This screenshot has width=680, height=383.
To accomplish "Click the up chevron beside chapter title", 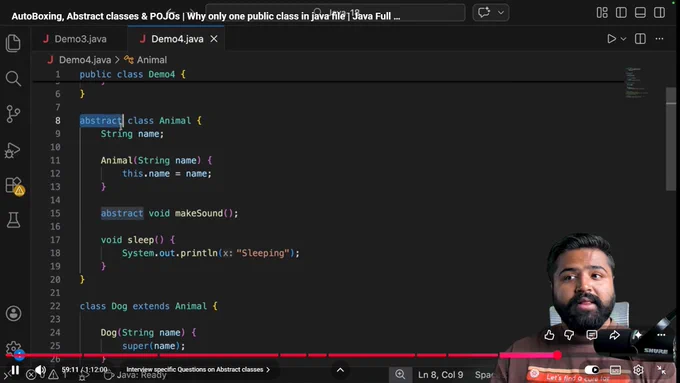I will point(340,370).
